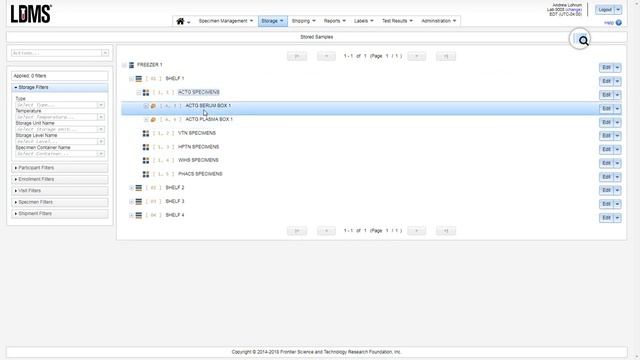Expand the Shipment Filters section
640x360 pixels.
click(x=60, y=213)
